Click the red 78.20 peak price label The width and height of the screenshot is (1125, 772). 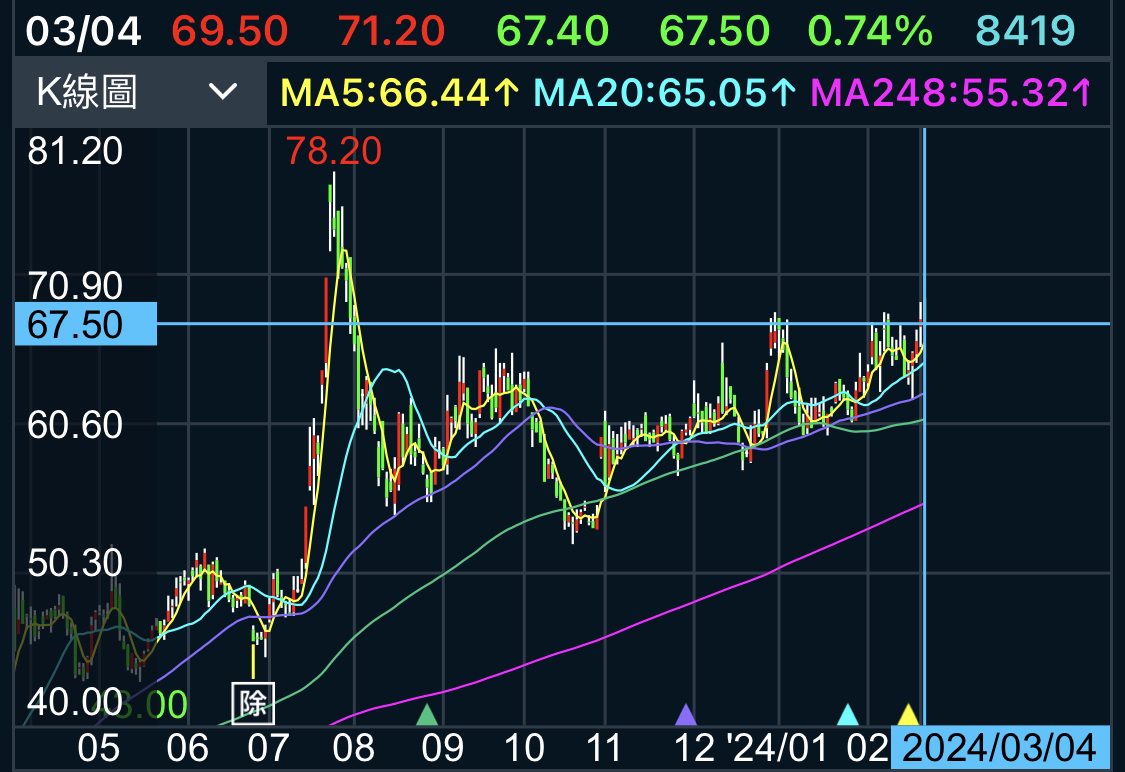(x=334, y=152)
